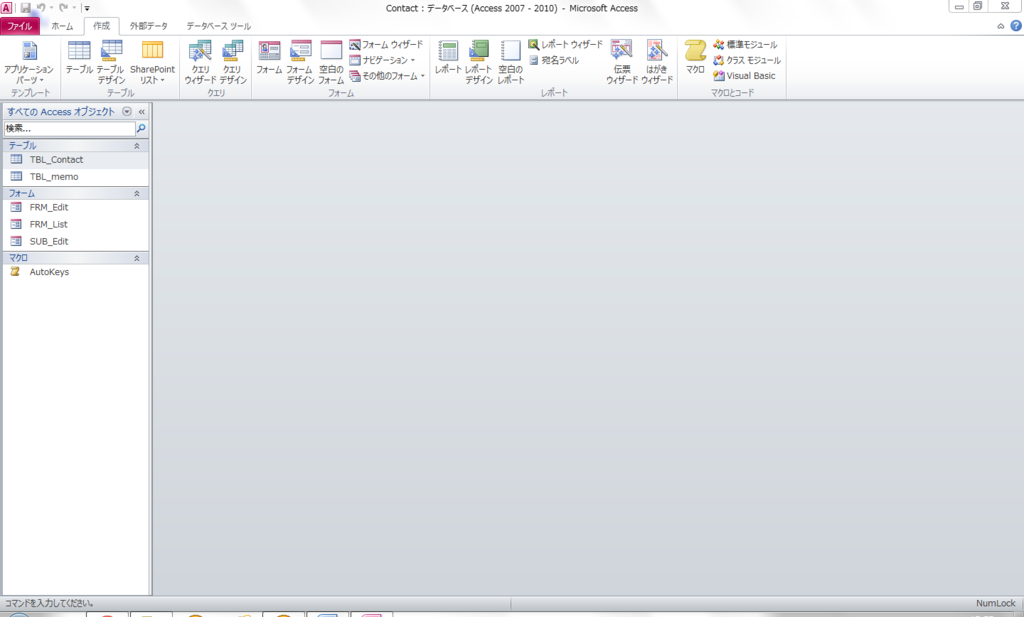This screenshot has height=617, width=1024.
Task: Open Microsoft Access Help
Action: [x=1016, y=26]
